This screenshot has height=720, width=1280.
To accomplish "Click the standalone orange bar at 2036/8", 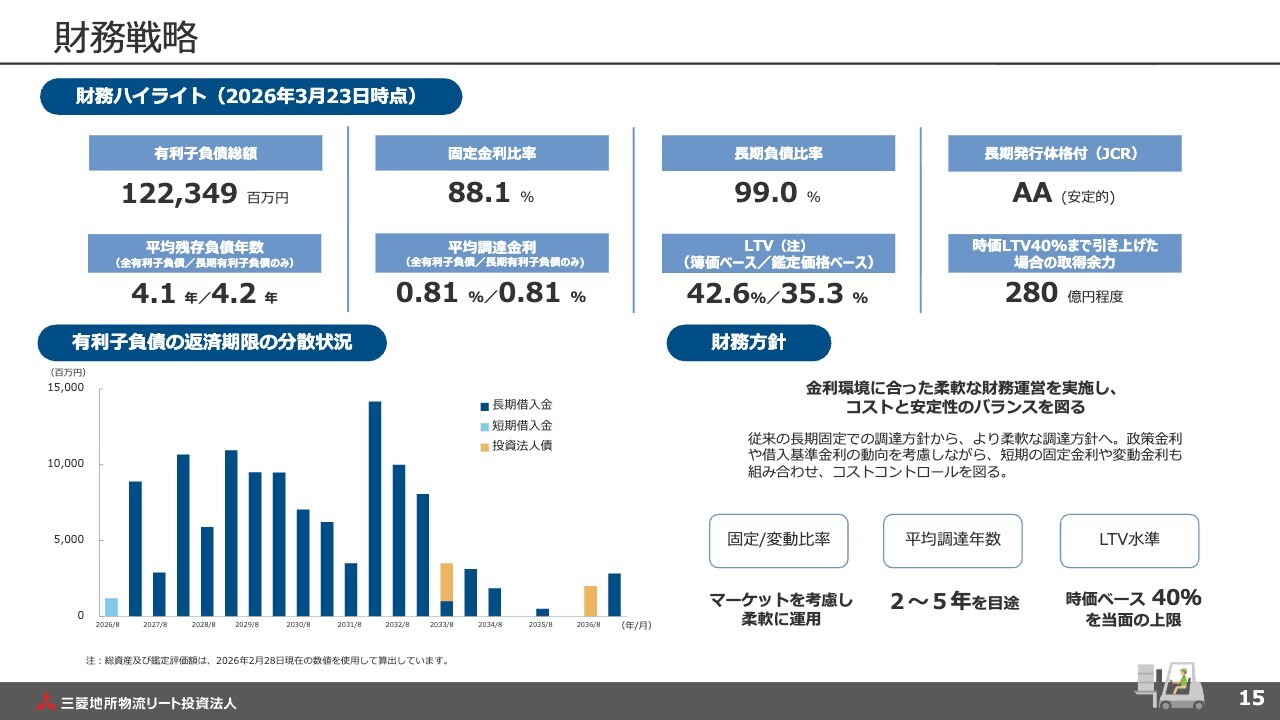I will coord(590,601).
